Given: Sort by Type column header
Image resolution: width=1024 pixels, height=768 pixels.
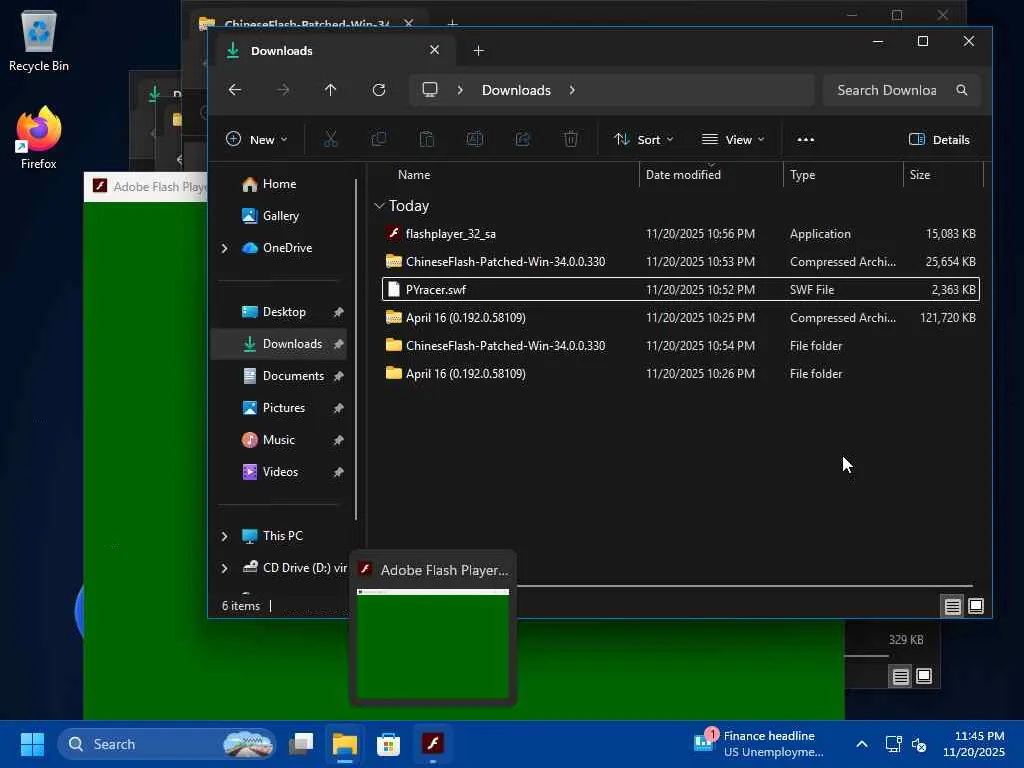Looking at the screenshot, I should 803,175.
